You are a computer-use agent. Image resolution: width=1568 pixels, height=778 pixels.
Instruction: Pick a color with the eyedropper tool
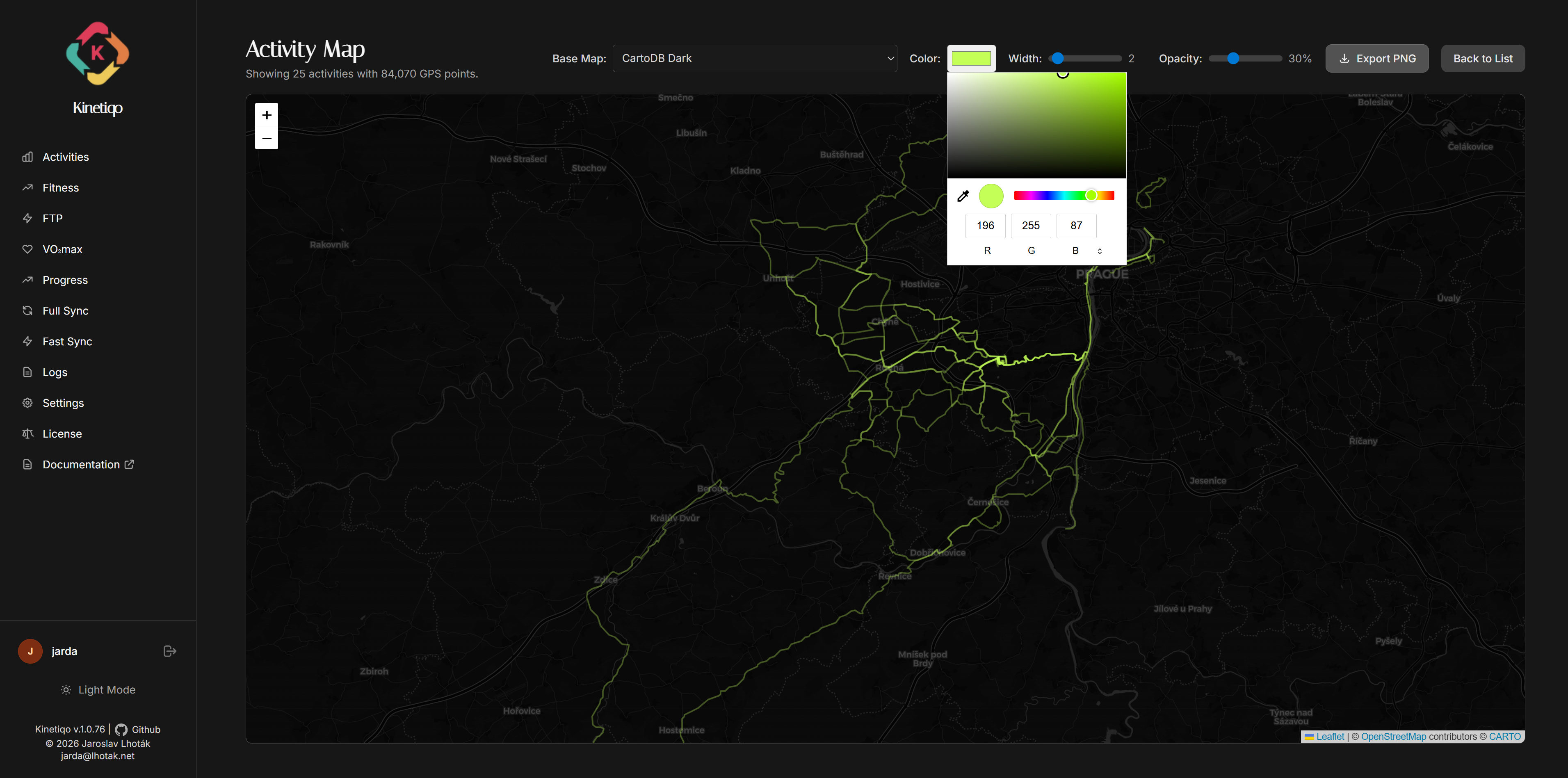pyautogui.click(x=963, y=196)
